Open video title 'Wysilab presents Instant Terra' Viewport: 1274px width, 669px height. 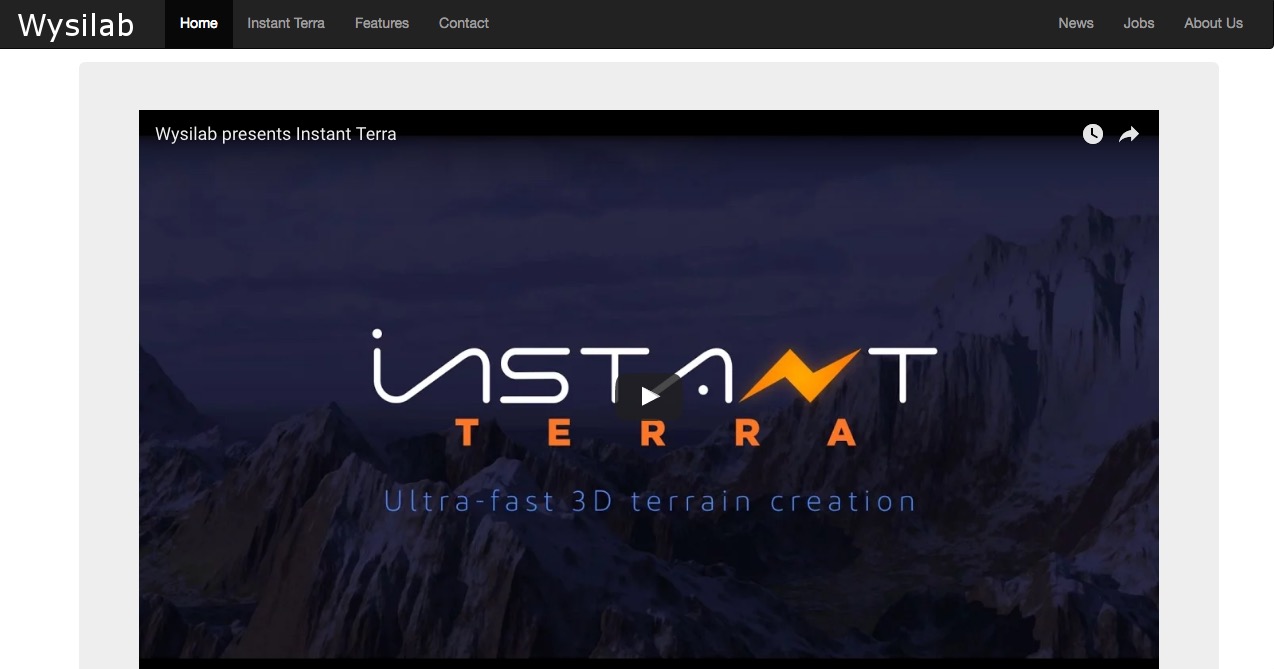click(276, 134)
